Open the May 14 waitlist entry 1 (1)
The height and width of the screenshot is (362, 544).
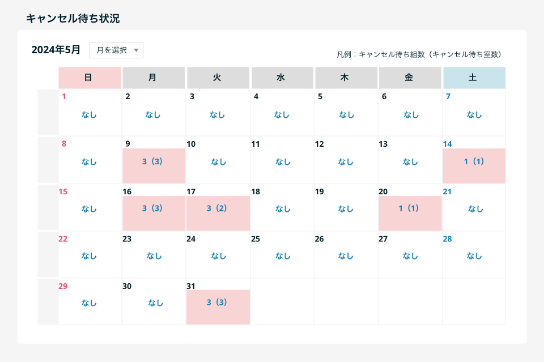click(x=474, y=166)
